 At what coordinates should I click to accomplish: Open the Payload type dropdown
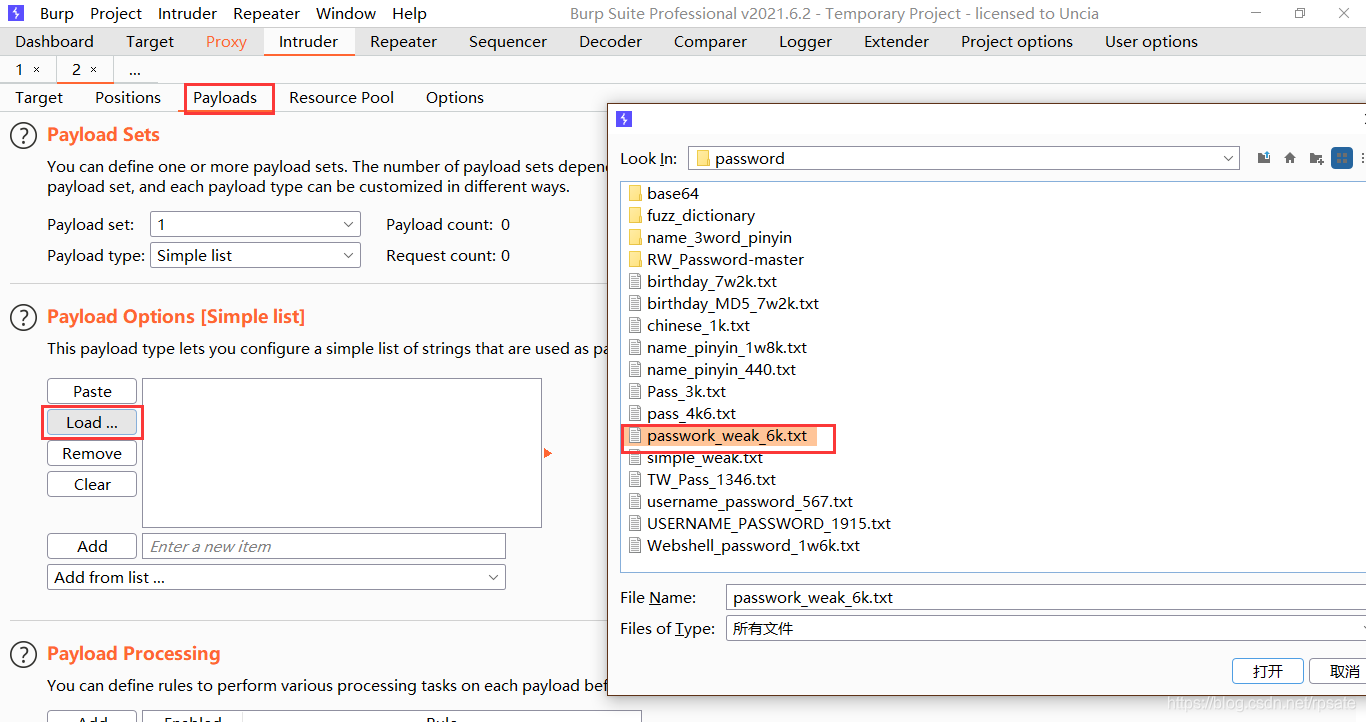(255, 256)
